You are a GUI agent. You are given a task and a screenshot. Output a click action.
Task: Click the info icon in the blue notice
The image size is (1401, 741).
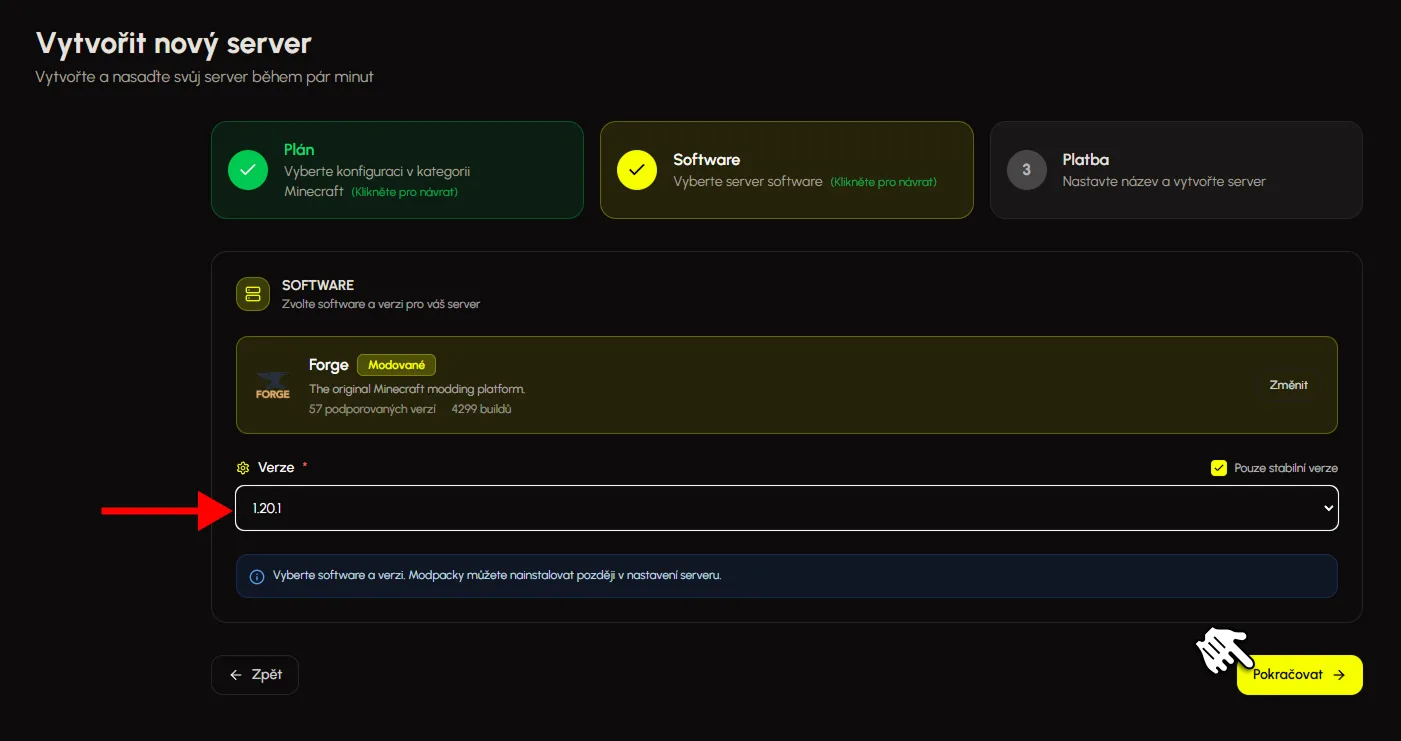[257, 576]
